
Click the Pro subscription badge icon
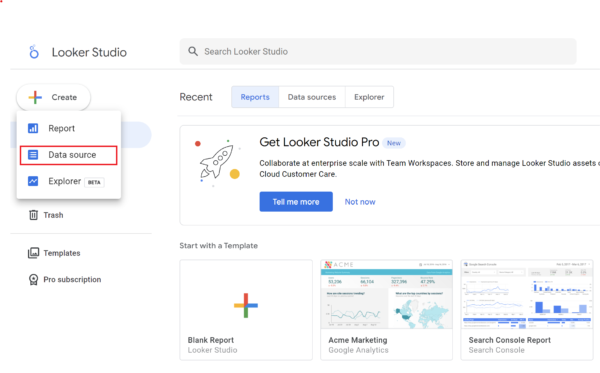coord(33,280)
